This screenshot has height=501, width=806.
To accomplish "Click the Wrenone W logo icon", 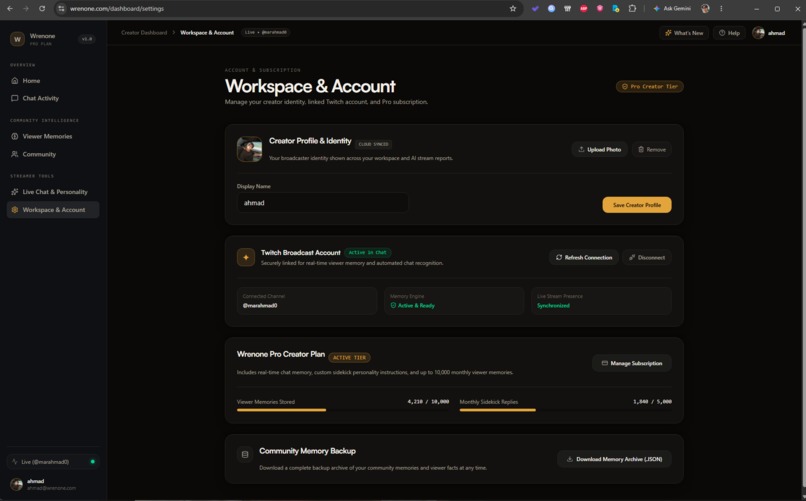I will [x=17, y=39].
